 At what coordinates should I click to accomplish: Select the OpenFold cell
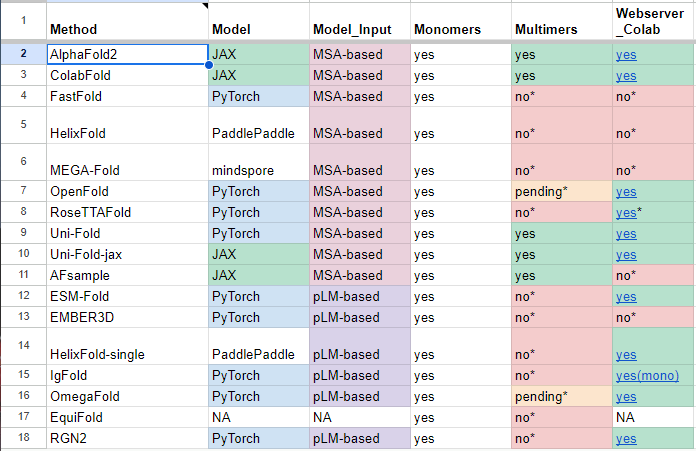pos(127,191)
